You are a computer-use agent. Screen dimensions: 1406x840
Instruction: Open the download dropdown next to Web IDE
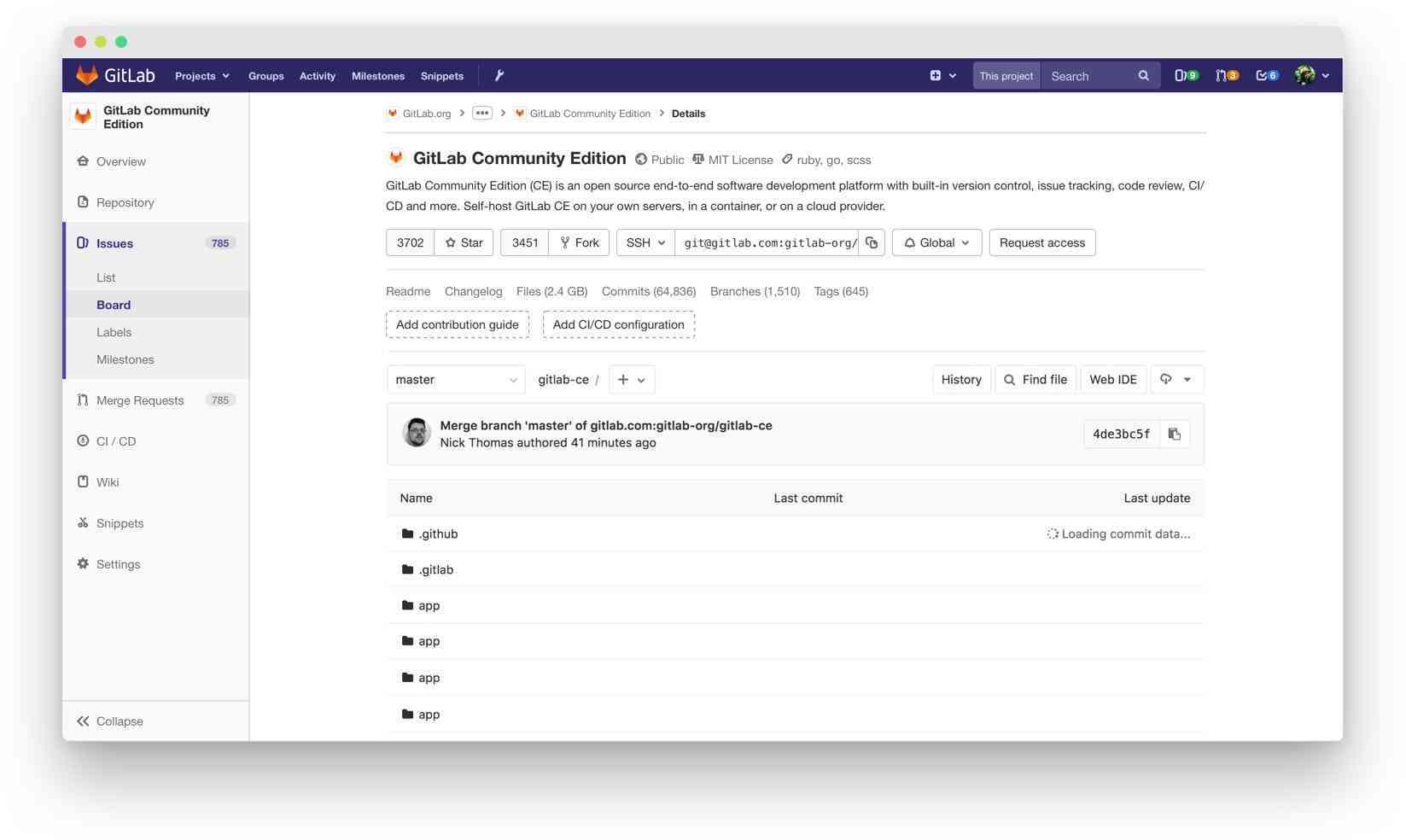pos(1176,379)
